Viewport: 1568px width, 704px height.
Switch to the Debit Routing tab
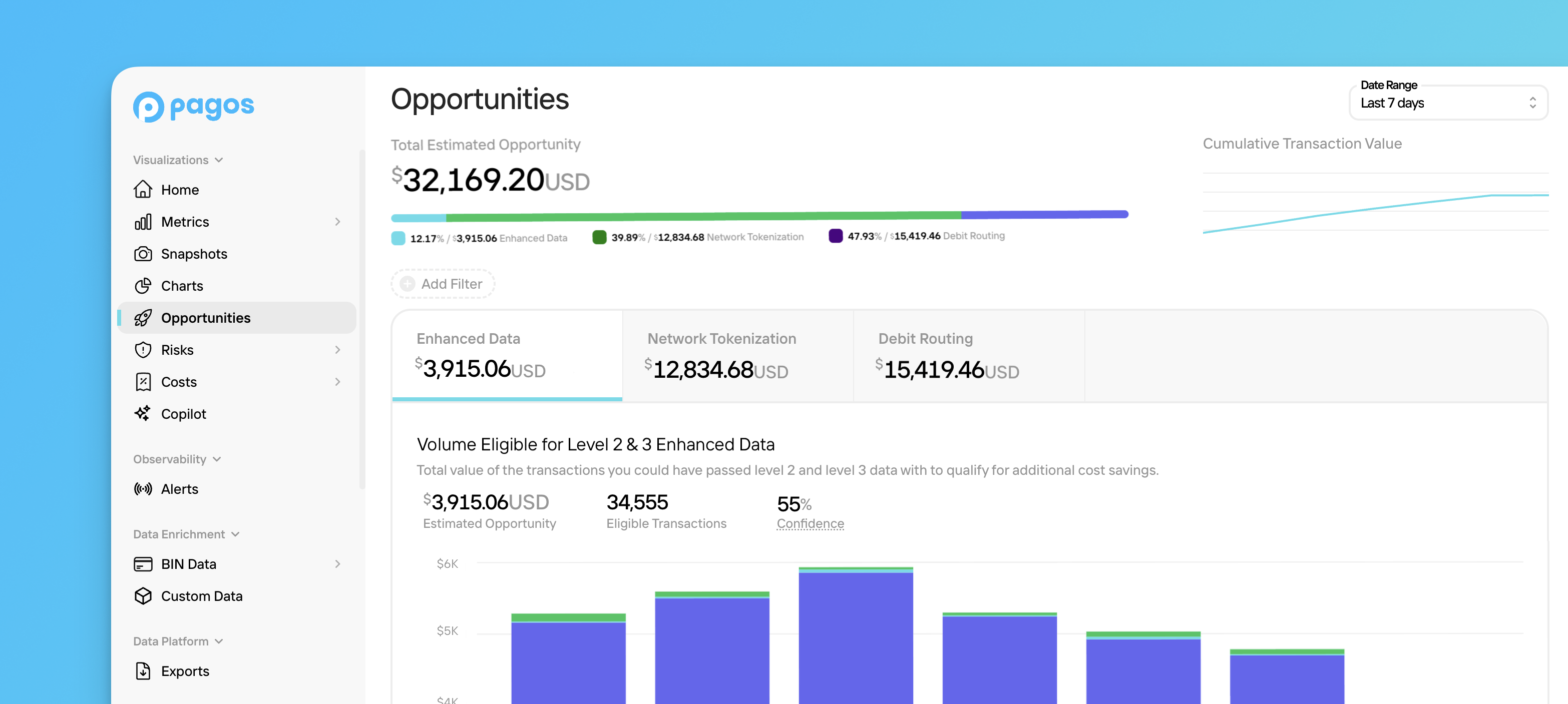[x=969, y=356]
